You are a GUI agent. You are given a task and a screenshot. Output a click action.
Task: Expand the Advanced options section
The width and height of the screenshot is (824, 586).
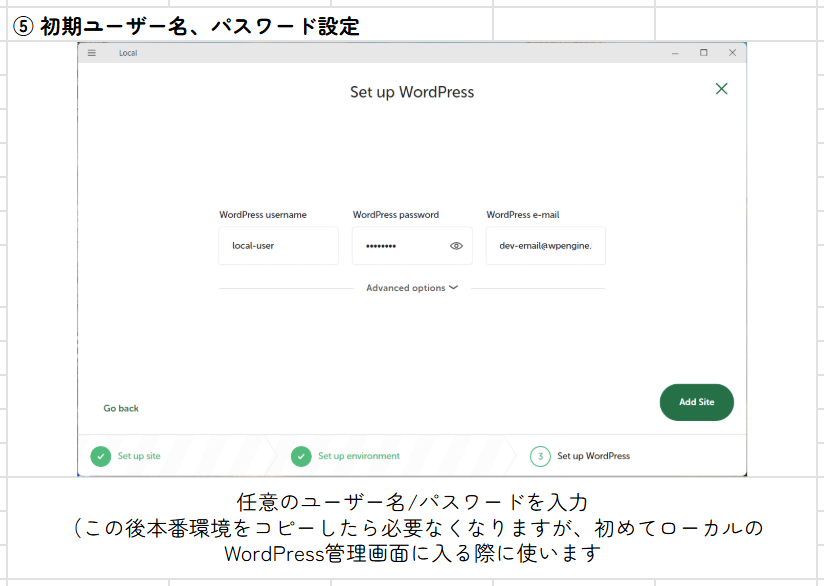(406, 288)
